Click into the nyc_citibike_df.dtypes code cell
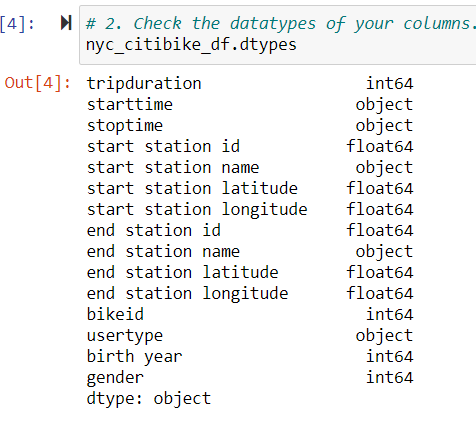The height and width of the screenshot is (422, 476). (x=277, y=35)
